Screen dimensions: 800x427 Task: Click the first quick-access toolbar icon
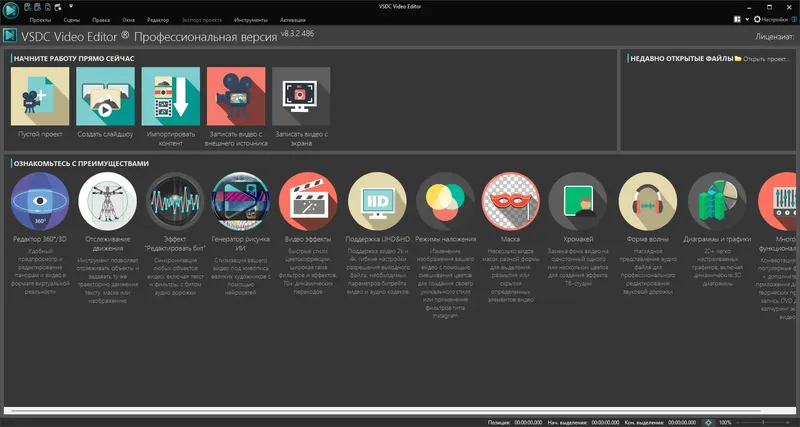pyautogui.click(x=28, y=7)
